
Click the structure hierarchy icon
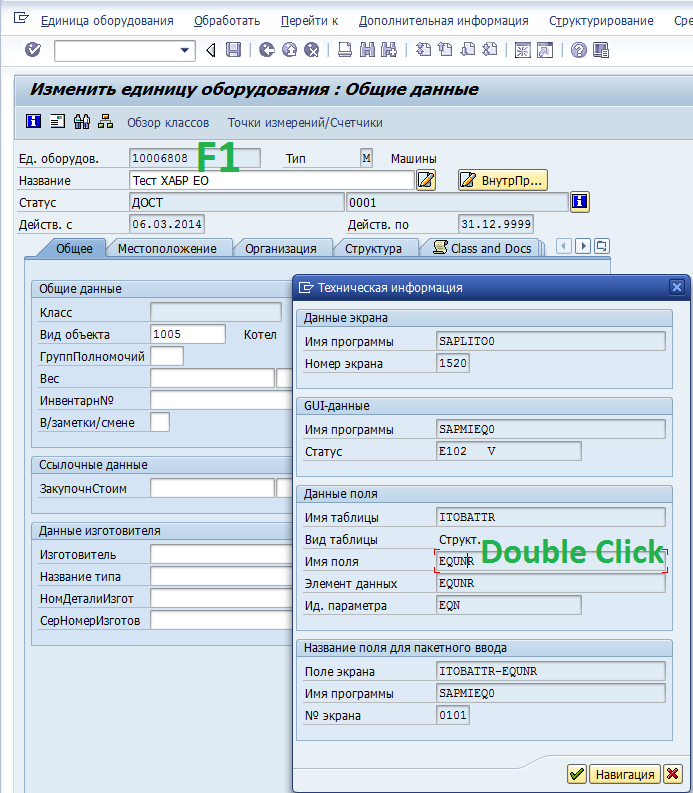105,121
